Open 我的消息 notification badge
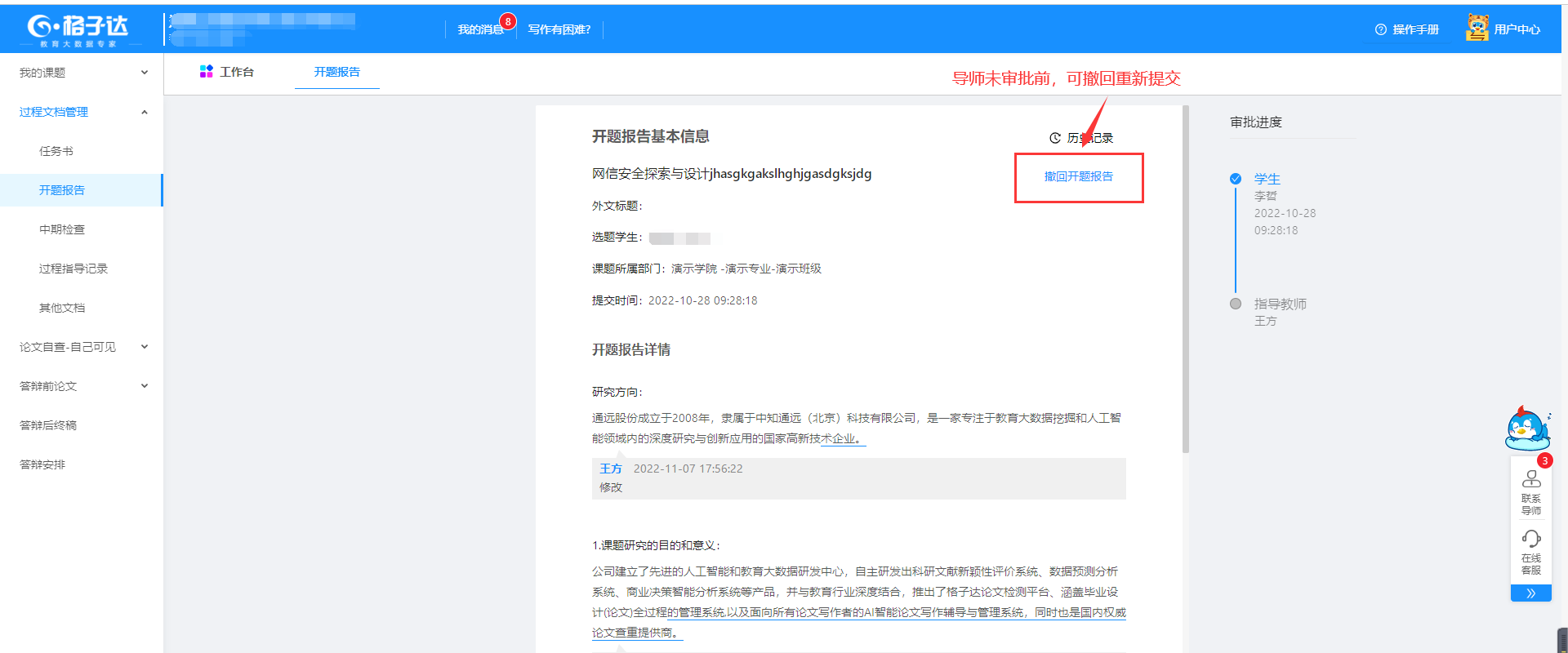 point(508,21)
